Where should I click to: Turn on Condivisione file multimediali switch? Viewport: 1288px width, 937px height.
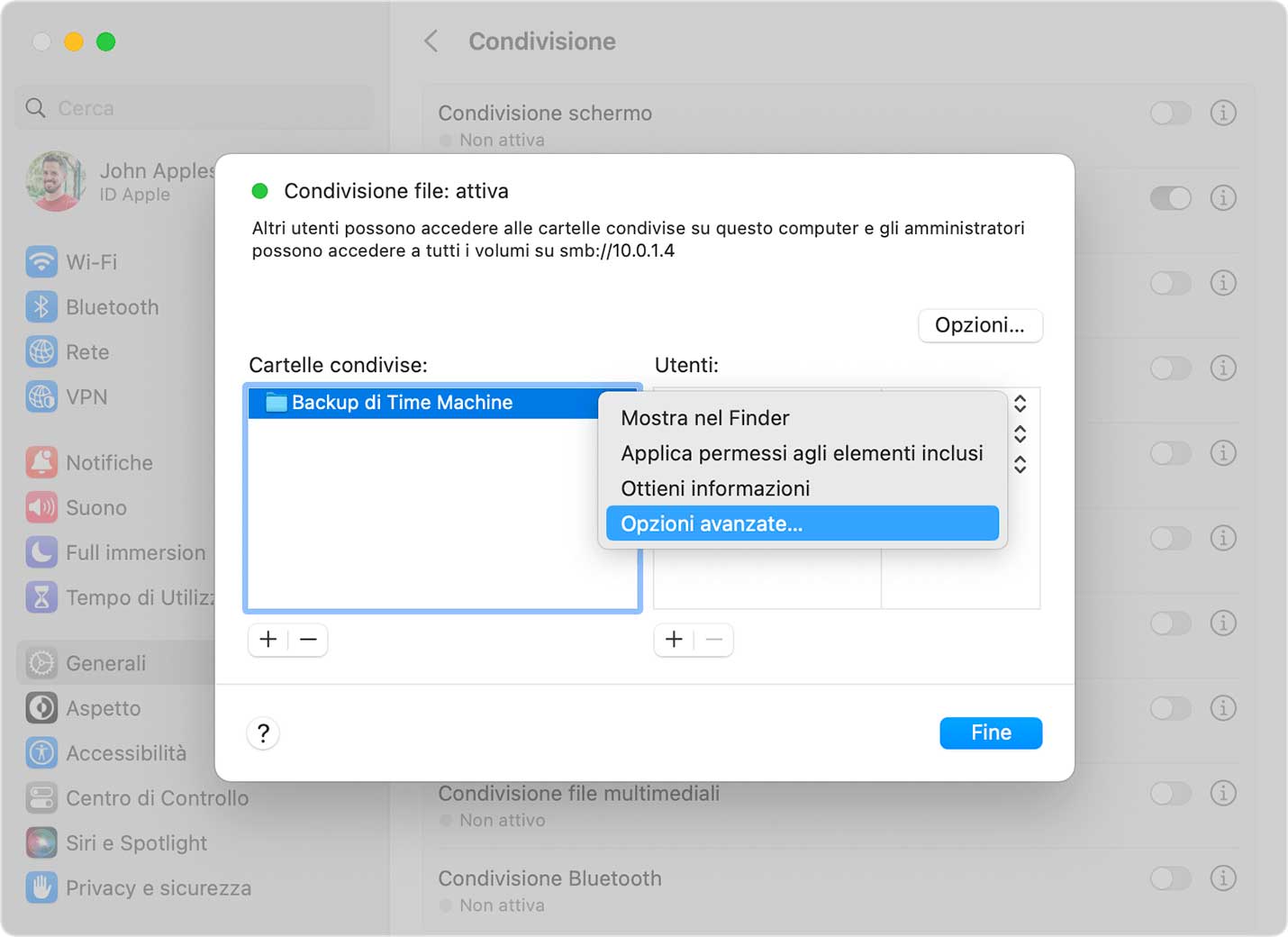tap(1170, 794)
